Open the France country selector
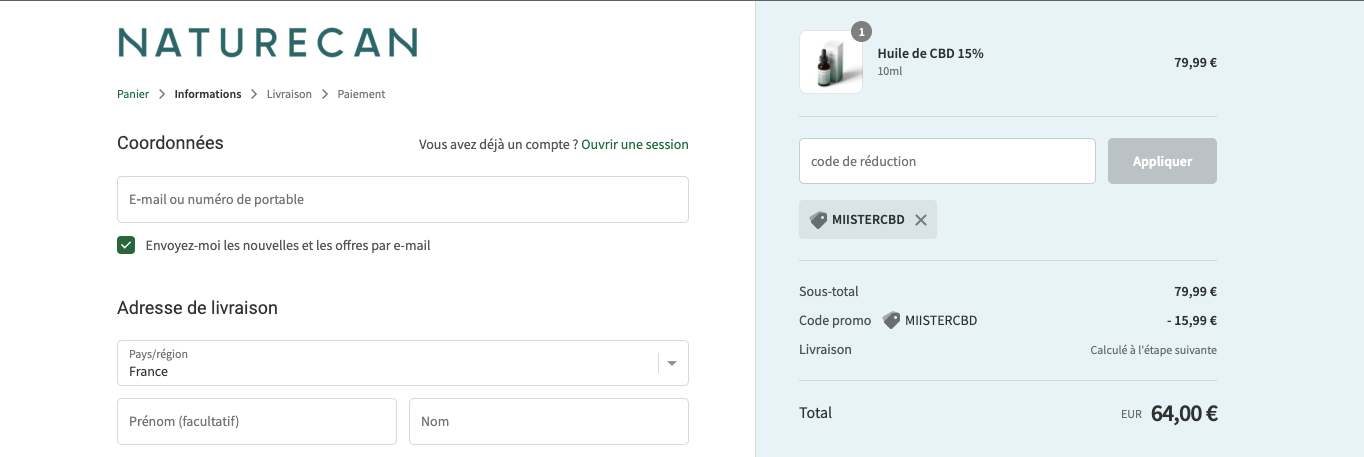 (403, 363)
